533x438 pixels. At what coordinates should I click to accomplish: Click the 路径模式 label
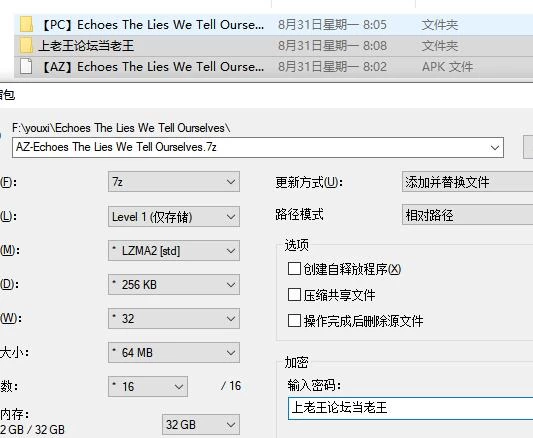[x=299, y=214]
